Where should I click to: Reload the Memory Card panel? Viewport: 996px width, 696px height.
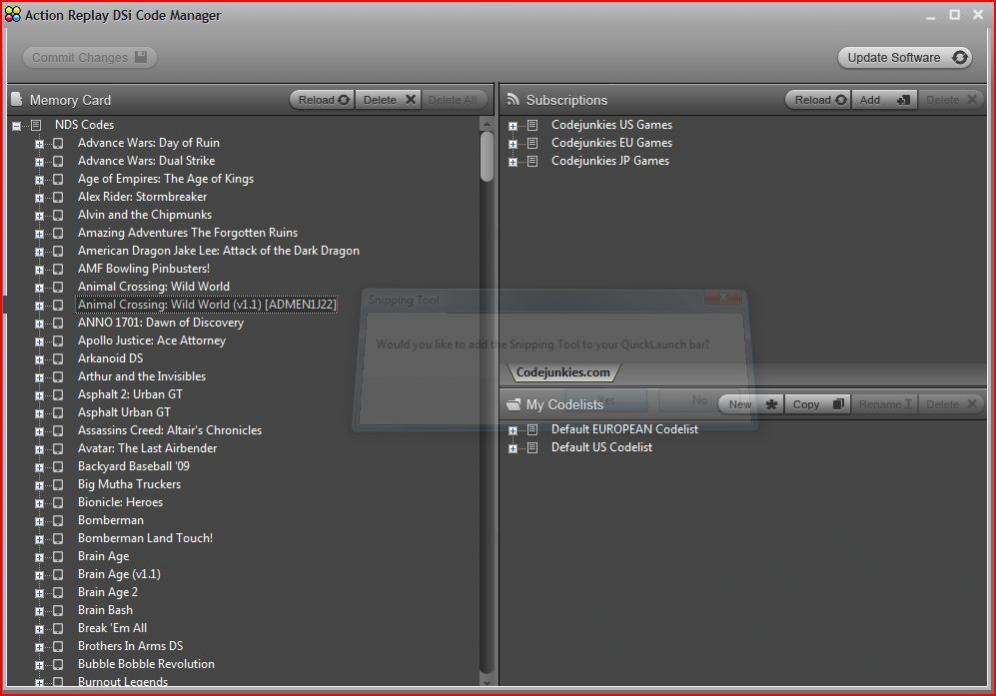[x=323, y=100]
